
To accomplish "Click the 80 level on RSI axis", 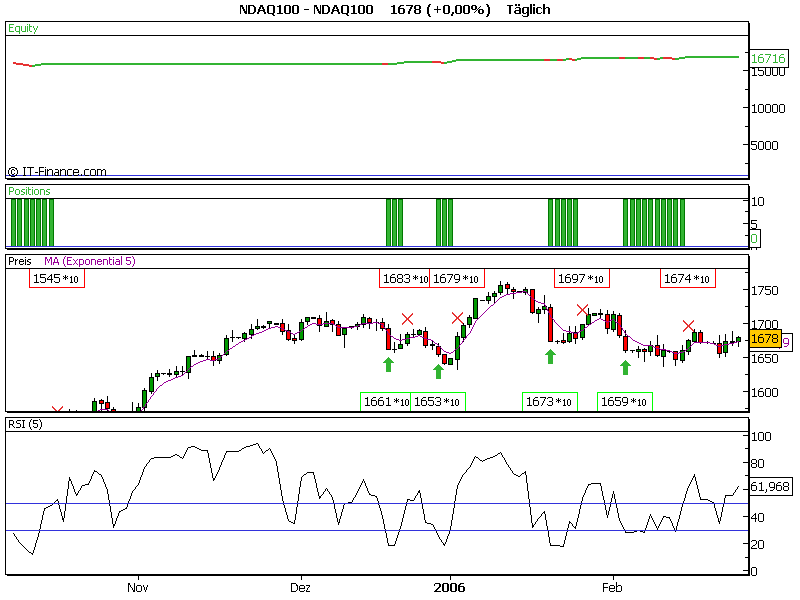I will click(x=758, y=464).
